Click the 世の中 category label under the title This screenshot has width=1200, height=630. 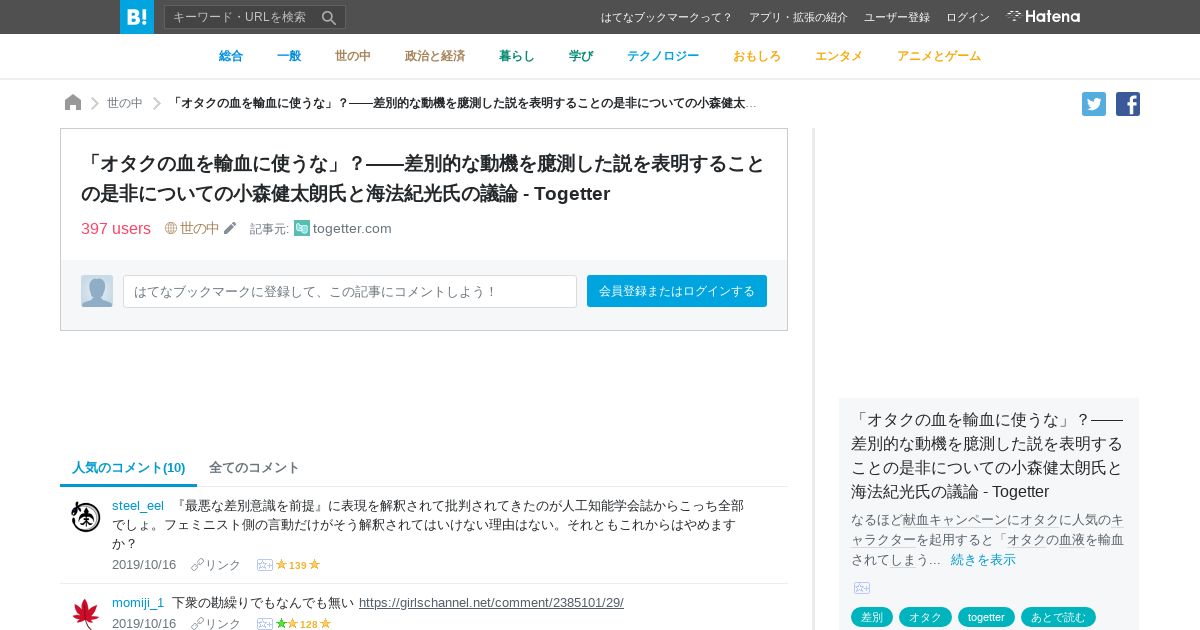(200, 228)
